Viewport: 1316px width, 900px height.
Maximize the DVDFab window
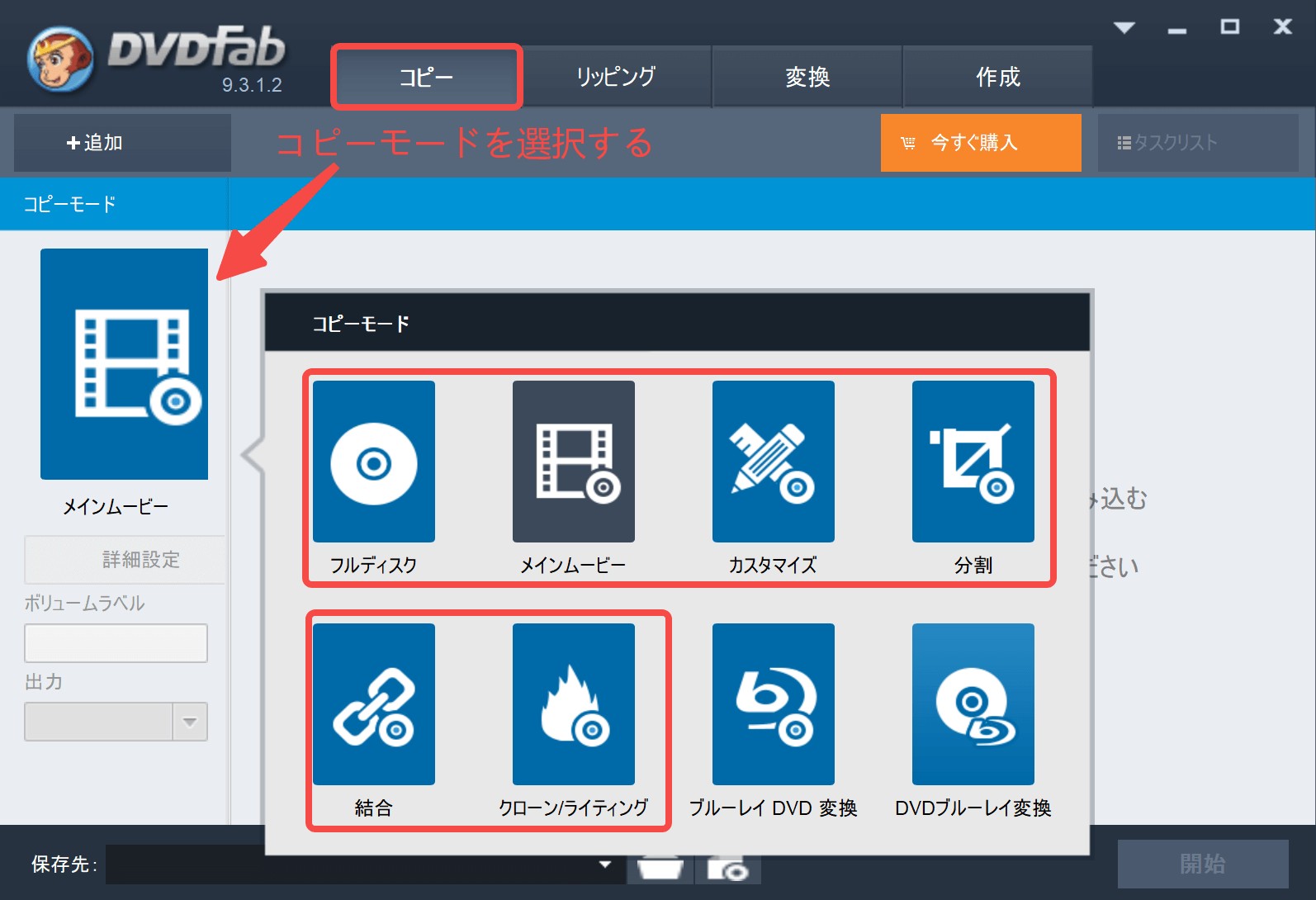1230,26
